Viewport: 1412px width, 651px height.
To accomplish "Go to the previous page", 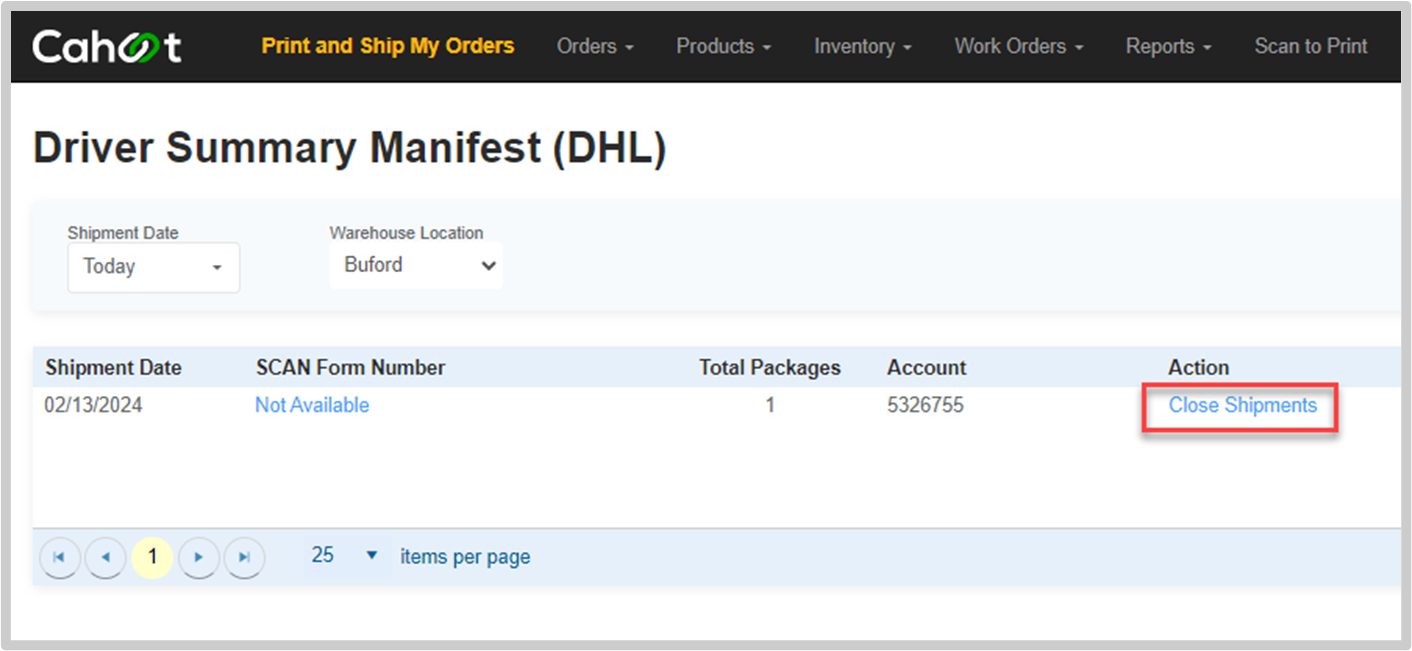I will click(x=105, y=558).
